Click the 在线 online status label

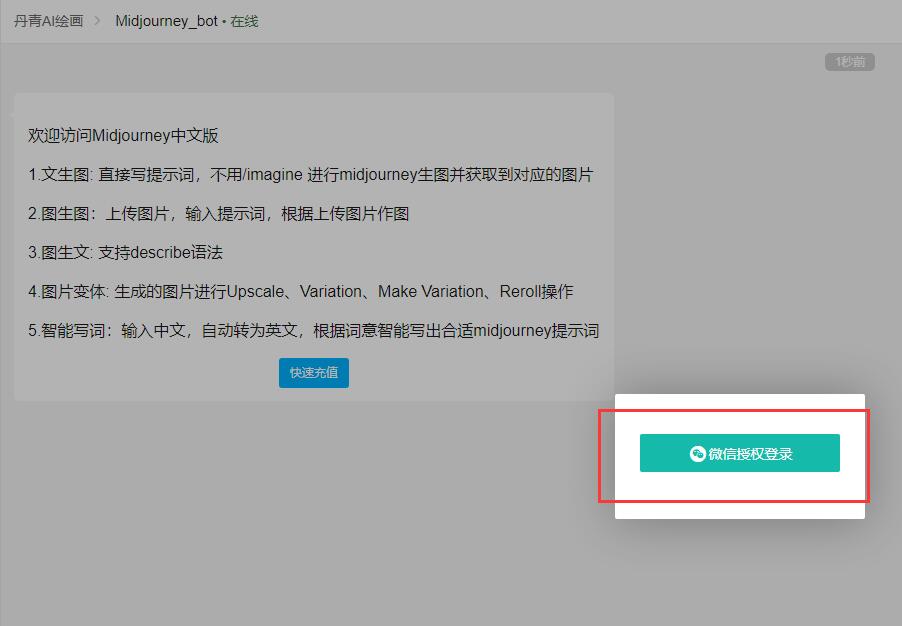(x=244, y=21)
